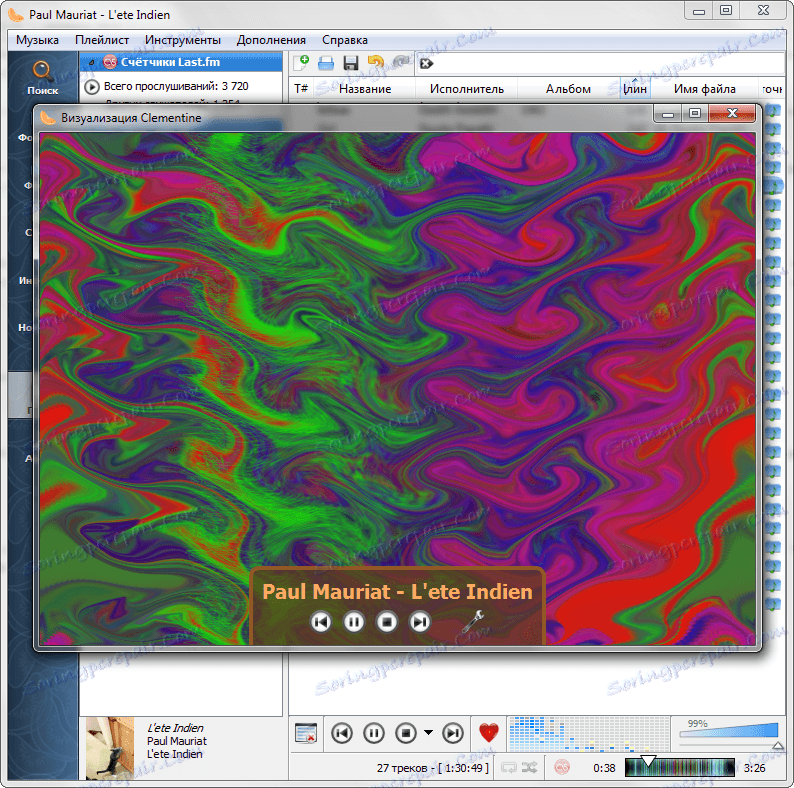The width and height of the screenshot is (794, 788).
Task: Skip to next track in main player
Action: point(453,733)
